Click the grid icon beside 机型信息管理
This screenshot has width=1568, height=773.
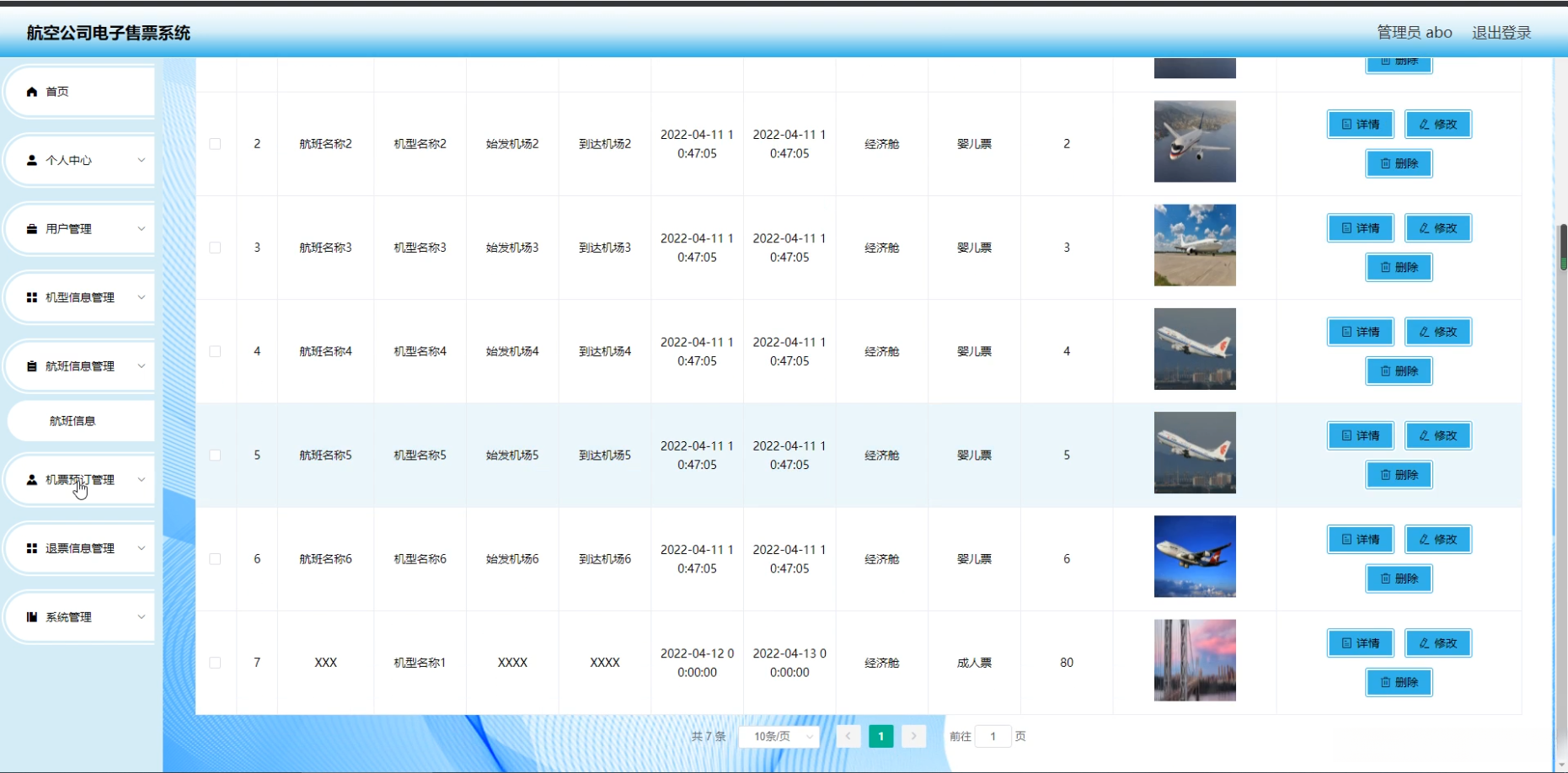(32, 297)
